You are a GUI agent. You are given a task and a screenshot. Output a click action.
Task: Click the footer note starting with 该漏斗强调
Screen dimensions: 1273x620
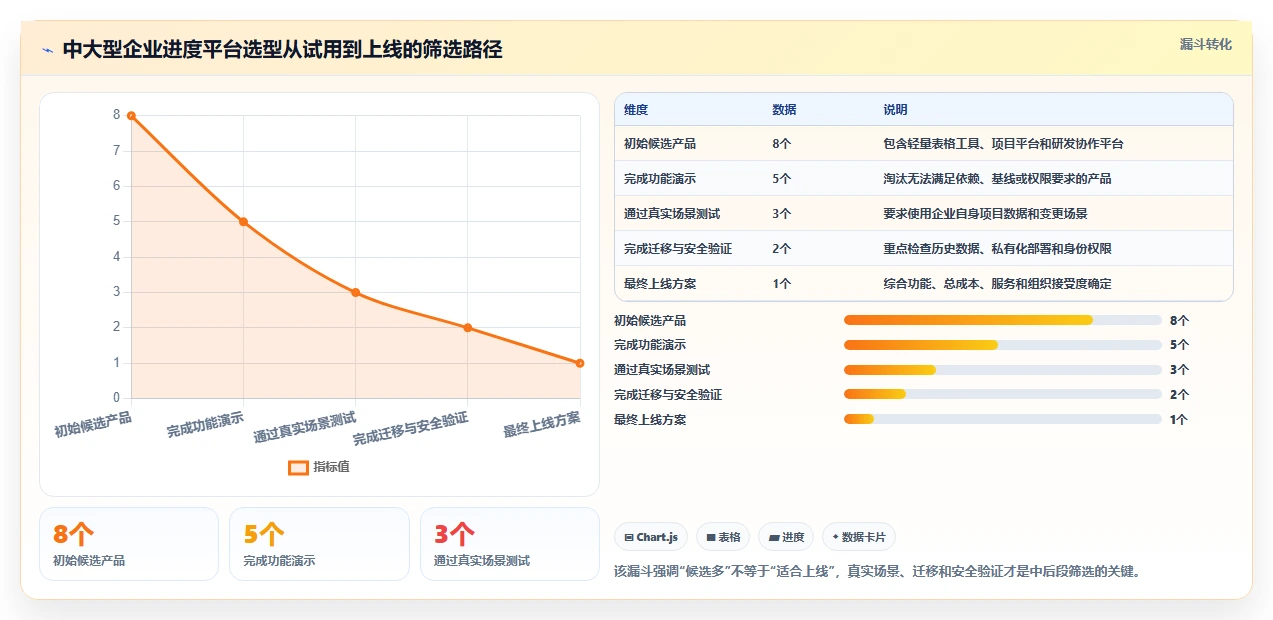[877, 572]
